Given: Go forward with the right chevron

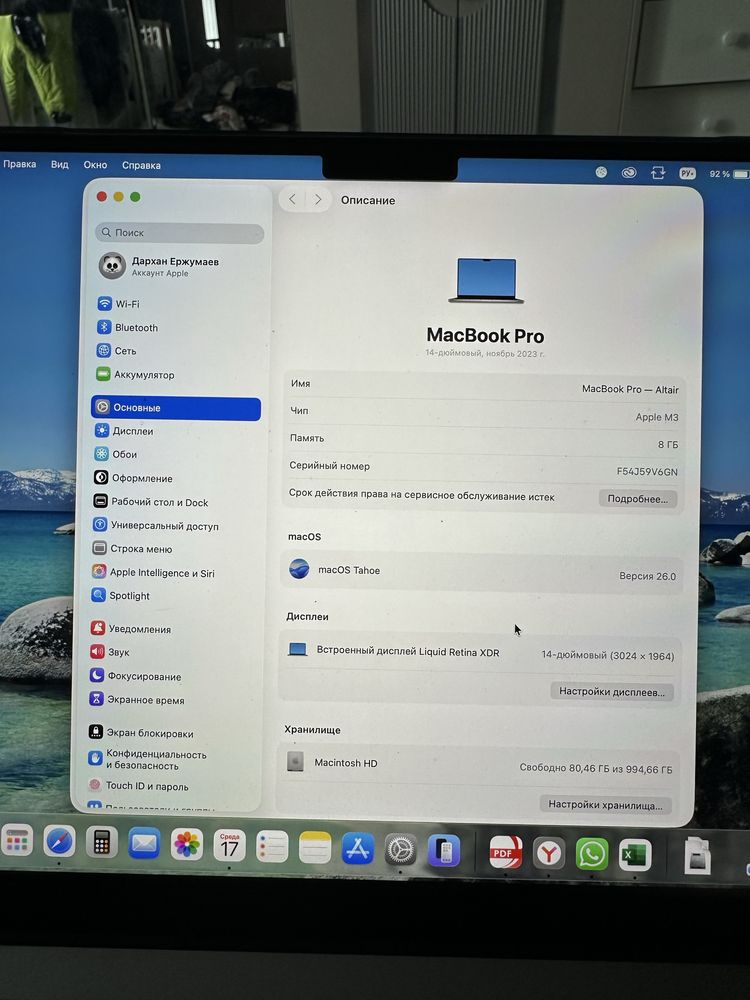Looking at the screenshot, I should point(318,200).
